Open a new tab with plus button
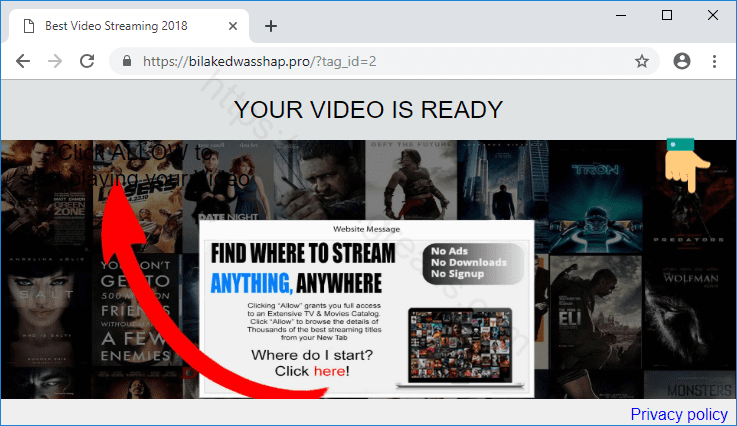Viewport: 737px width, 426px height. click(x=270, y=26)
